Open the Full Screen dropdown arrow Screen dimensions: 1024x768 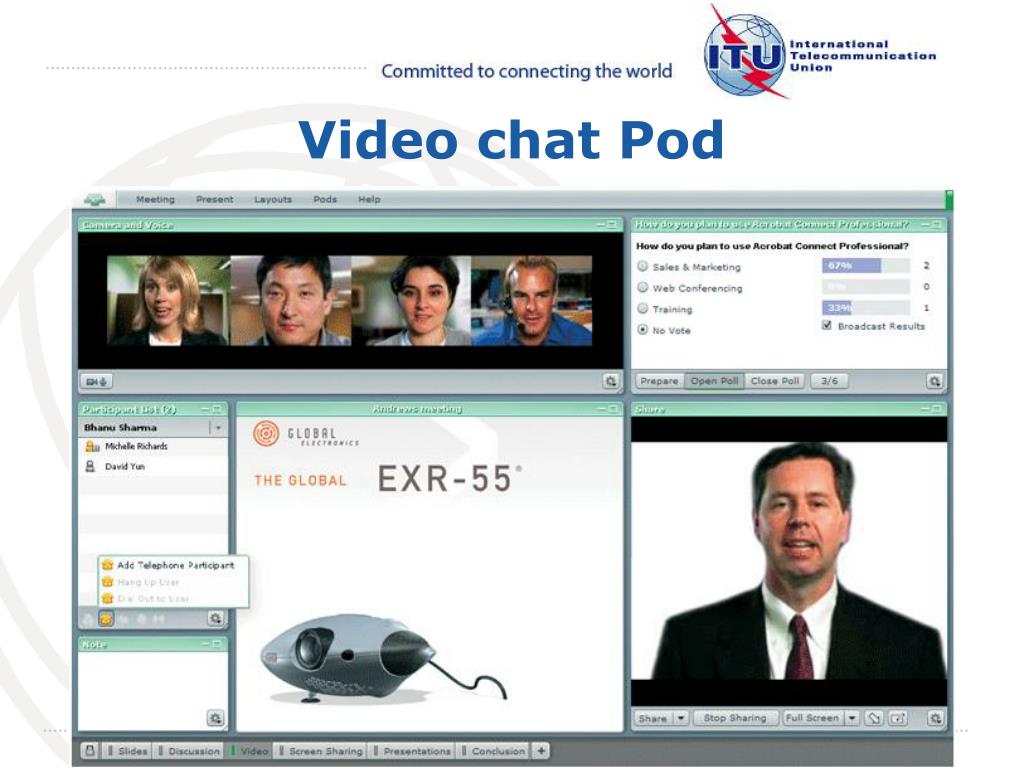pos(852,718)
